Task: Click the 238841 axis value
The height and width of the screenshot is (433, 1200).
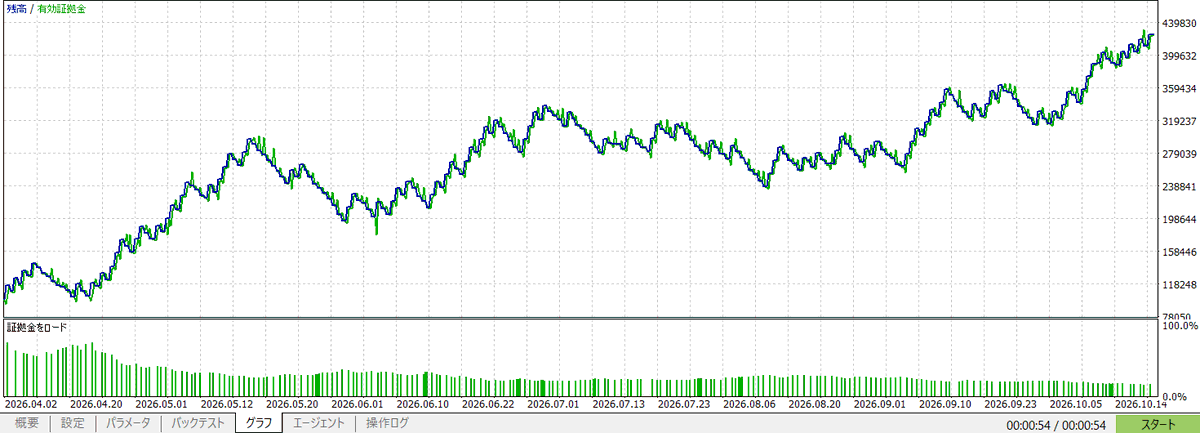Action: point(1179,187)
